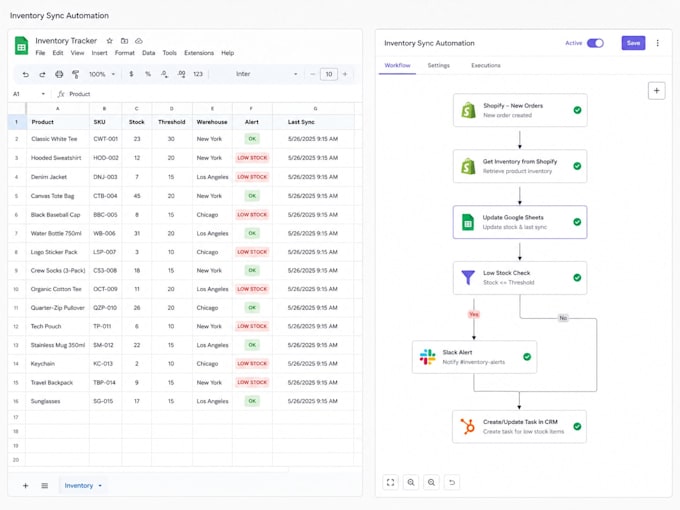Open the 123 number format menu
The height and width of the screenshot is (510, 680).
198,74
